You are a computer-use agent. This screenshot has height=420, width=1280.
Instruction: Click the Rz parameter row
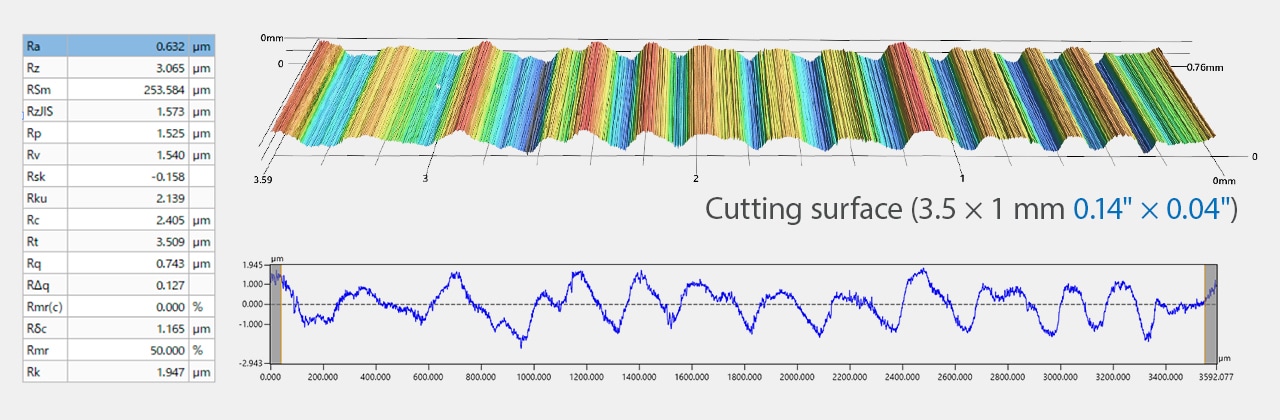pos(118,68)
